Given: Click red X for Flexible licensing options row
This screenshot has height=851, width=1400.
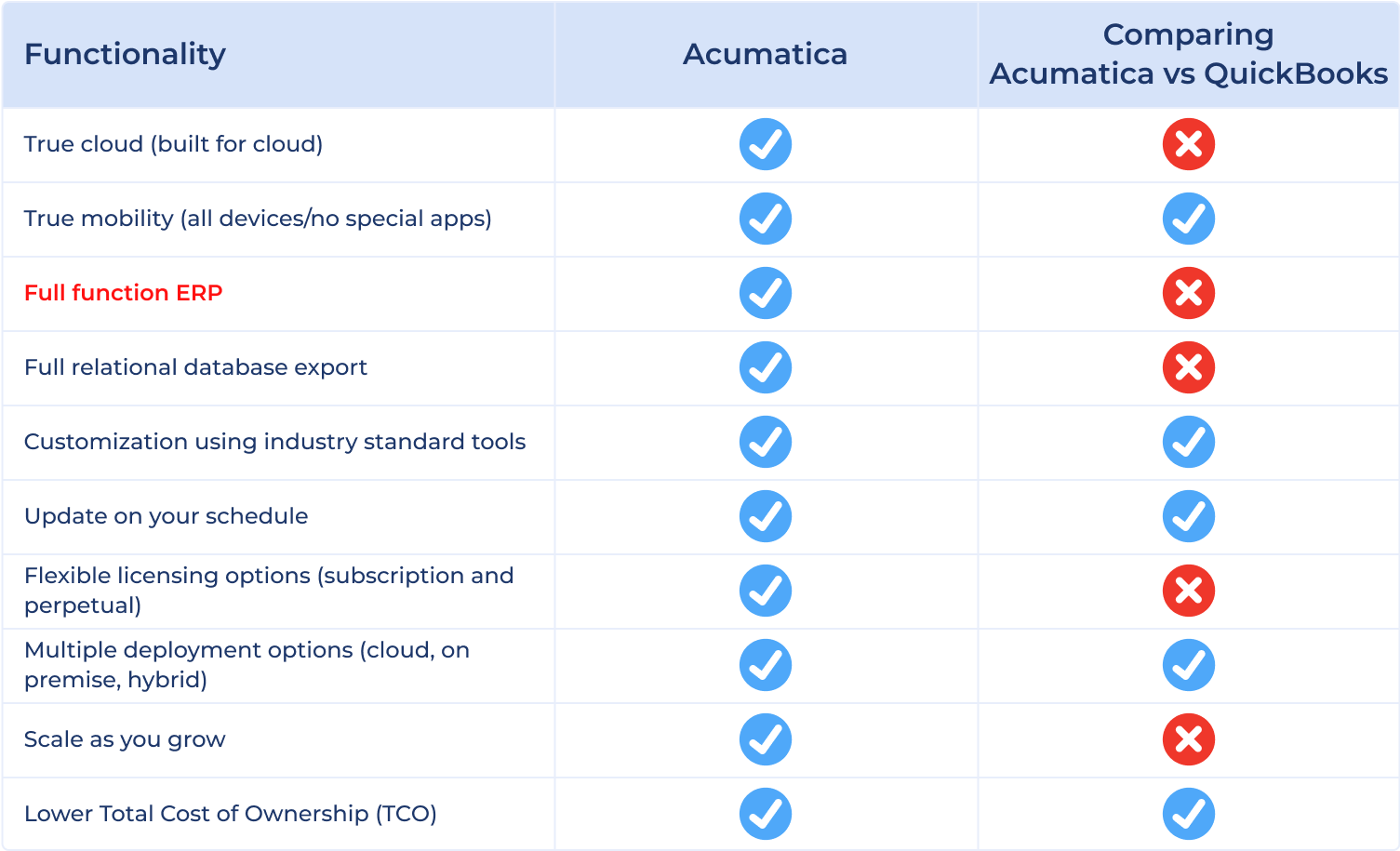Looking at the screenshot, I should (x=1189, y=591).
